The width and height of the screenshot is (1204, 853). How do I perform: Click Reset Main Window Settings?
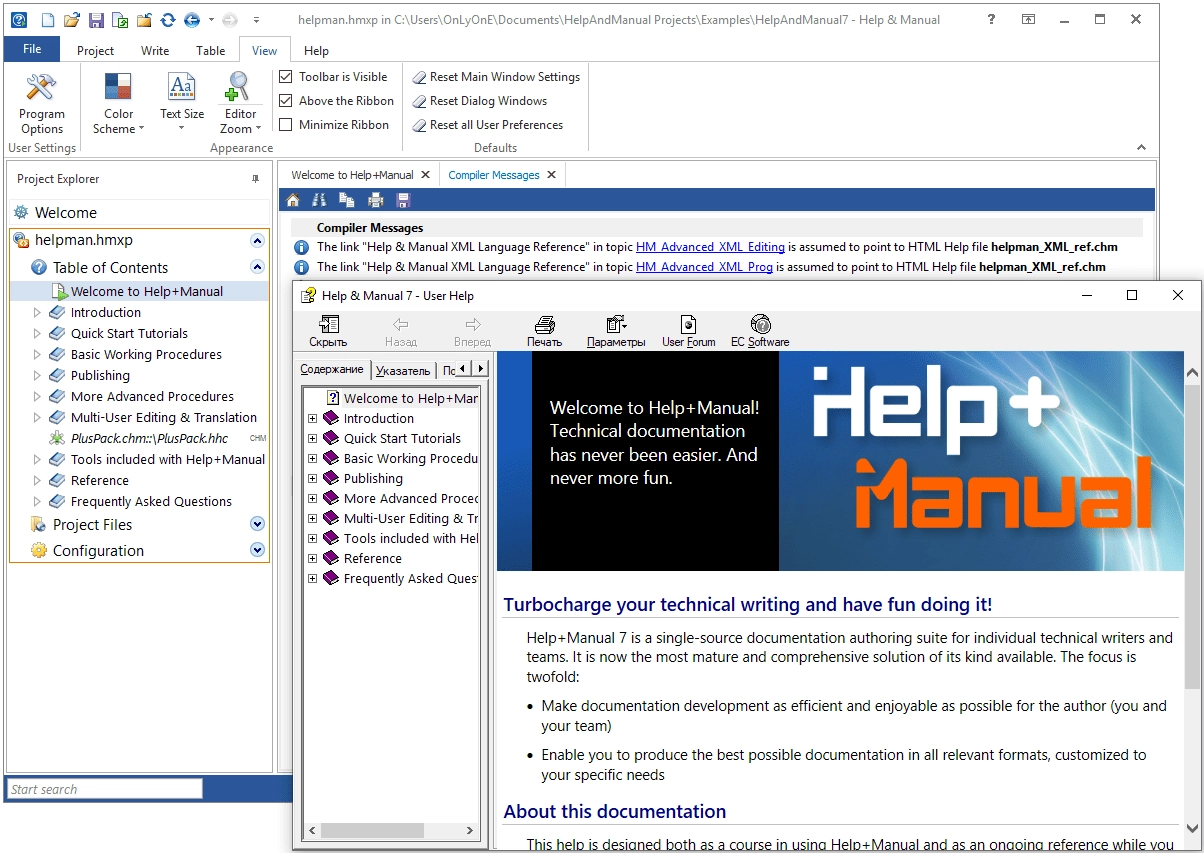coord(496,77)
